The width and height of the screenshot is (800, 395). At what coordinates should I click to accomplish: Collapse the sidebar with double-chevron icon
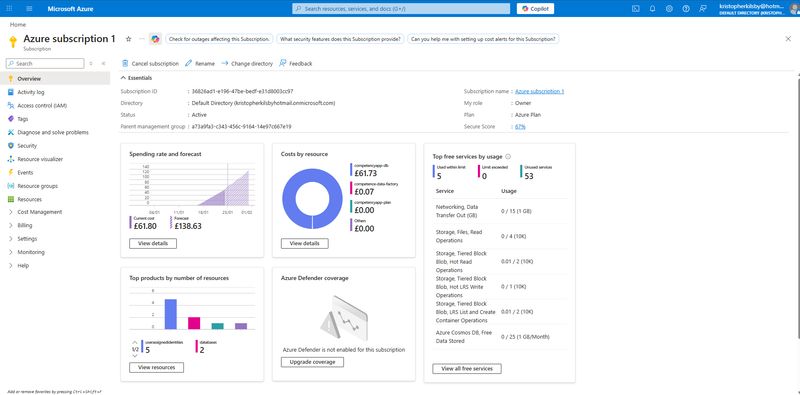pyautogui.click(x=103, y=64)
